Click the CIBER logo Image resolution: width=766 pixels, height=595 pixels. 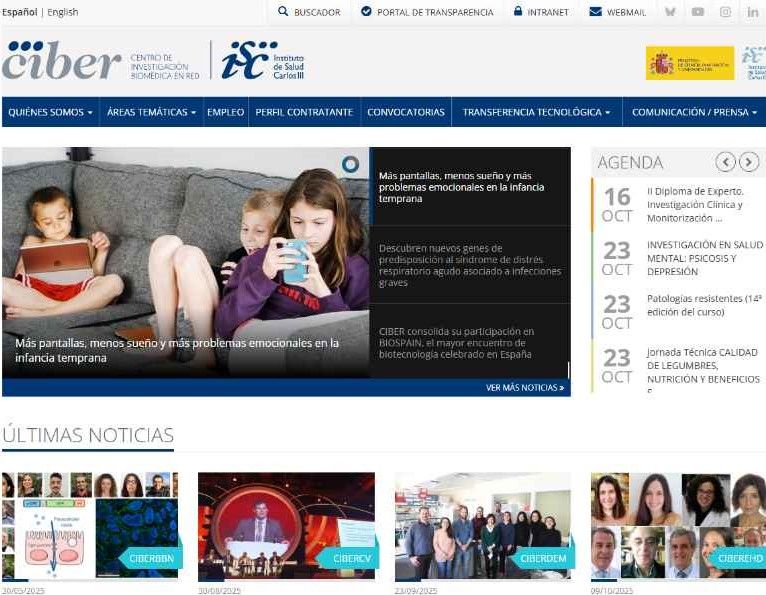(x=62, y=62)
